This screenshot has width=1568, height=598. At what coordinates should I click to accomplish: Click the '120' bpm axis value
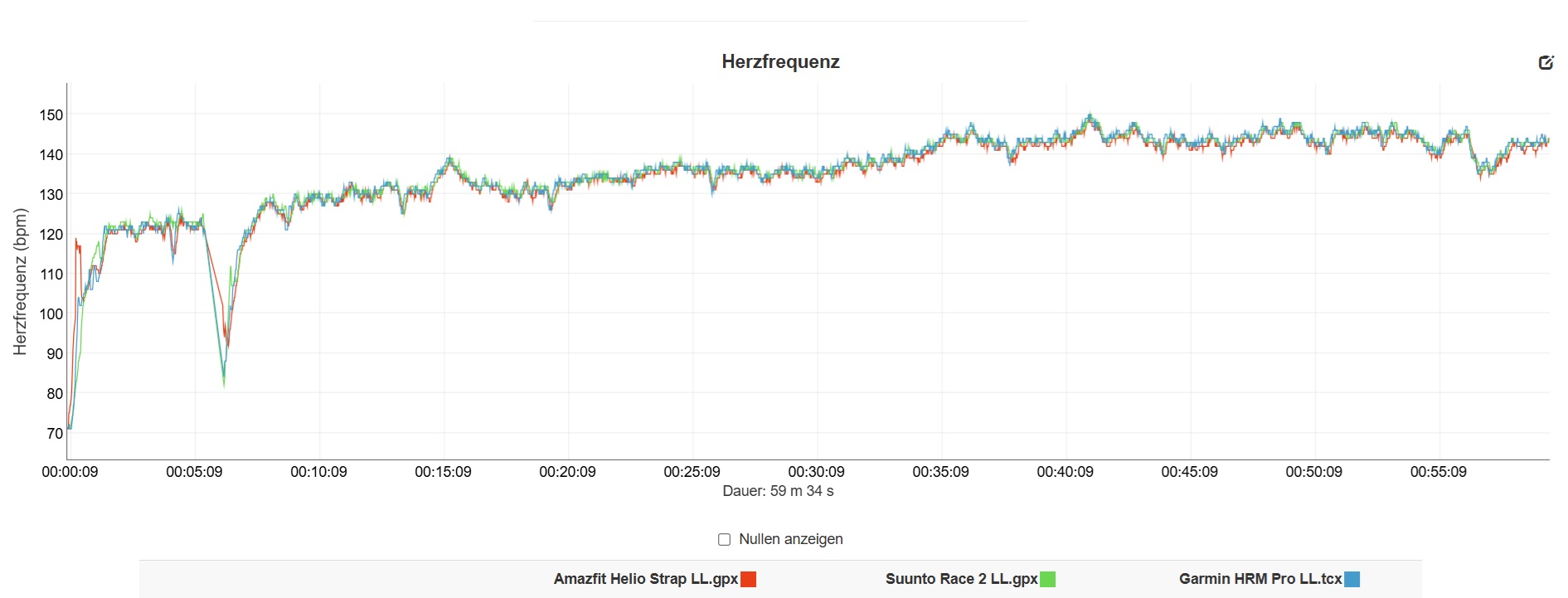[x=51, y=235]
